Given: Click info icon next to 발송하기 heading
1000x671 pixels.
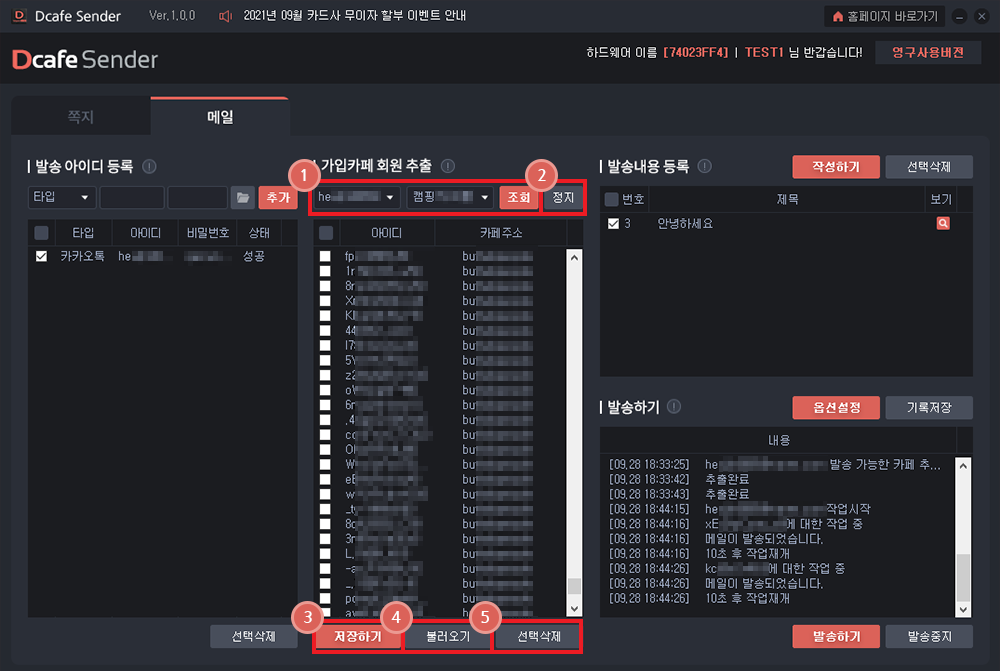Looking at the screenshot, I should click(x=674, y=406).
